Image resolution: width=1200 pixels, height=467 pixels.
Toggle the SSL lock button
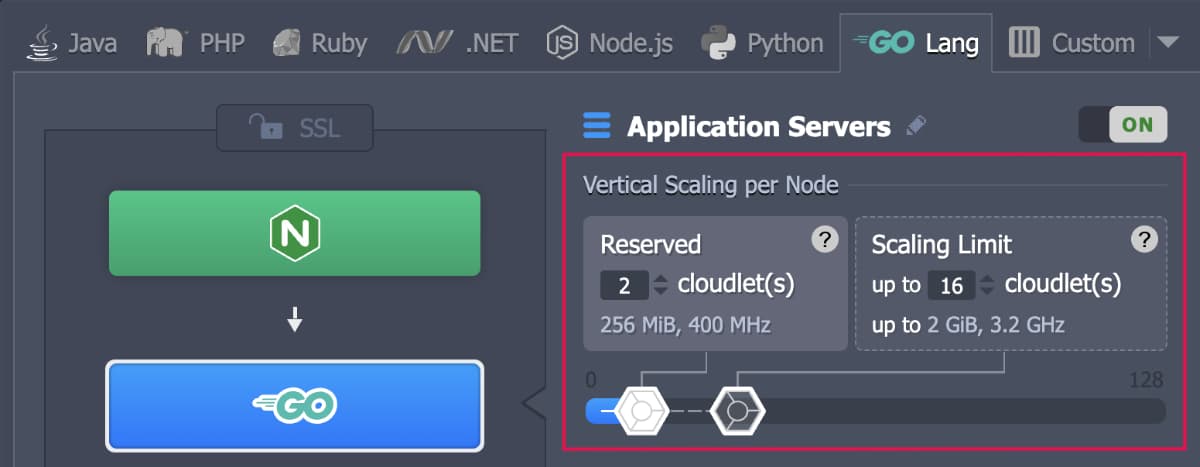click(x=295, y=128)
